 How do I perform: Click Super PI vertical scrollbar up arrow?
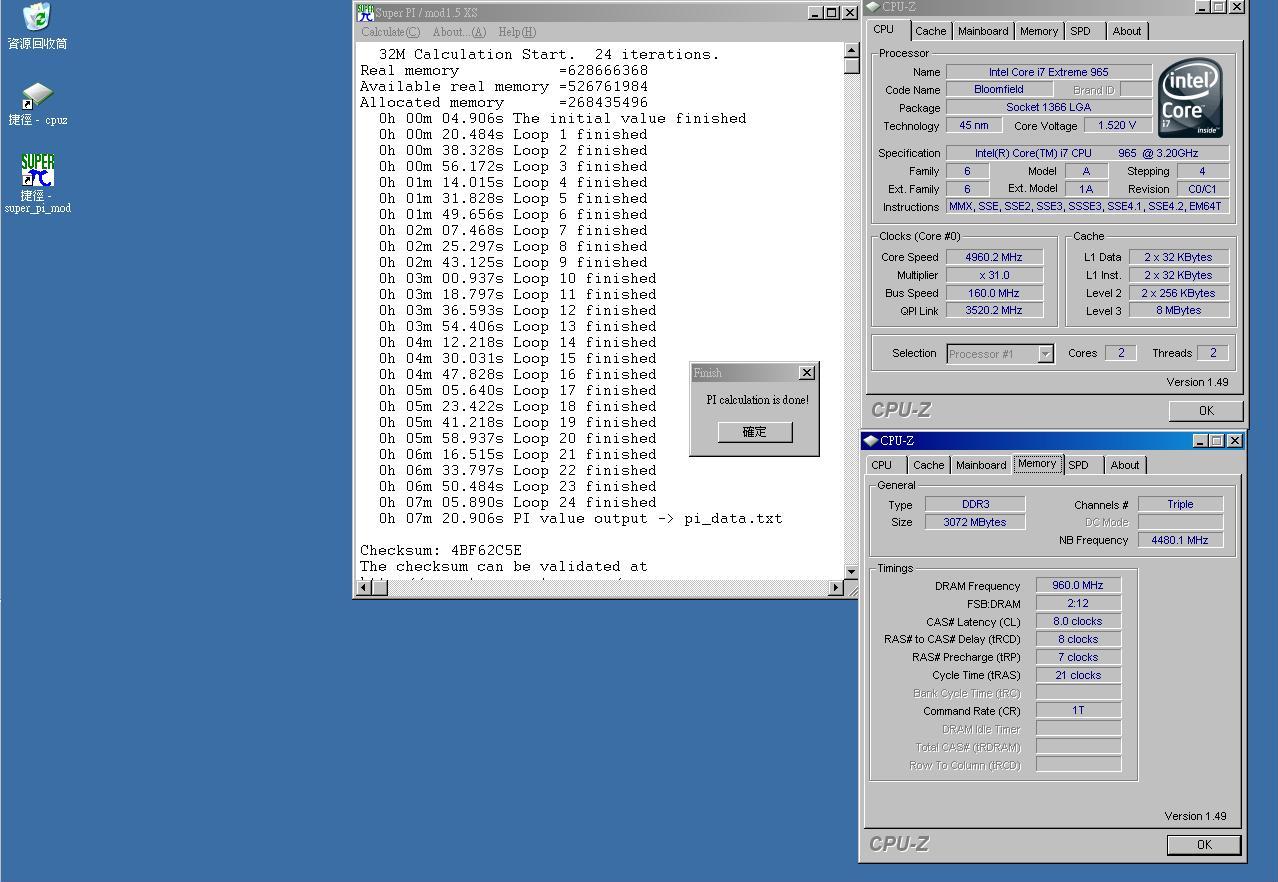coord(851,50)
